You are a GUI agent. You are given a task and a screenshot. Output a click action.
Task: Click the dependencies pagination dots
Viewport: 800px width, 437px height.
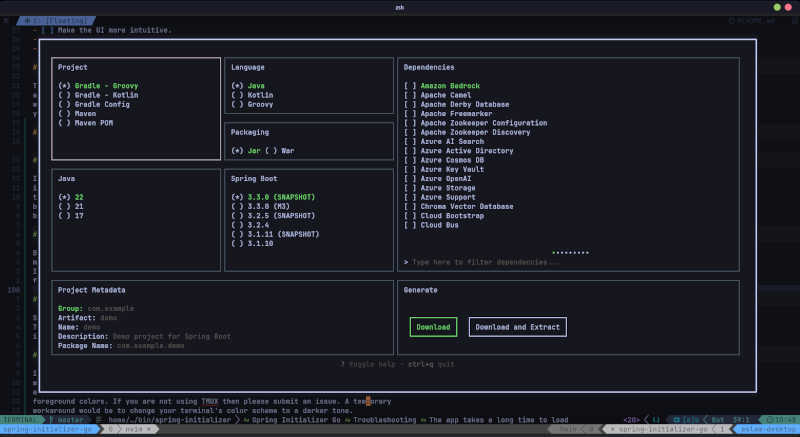(x=570, y=252)
